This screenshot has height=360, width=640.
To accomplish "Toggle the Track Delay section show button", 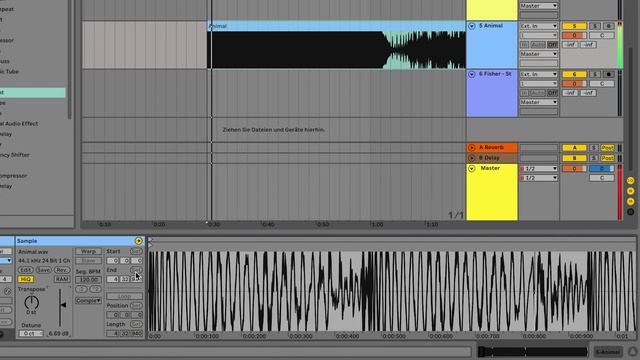I will 631,212.
